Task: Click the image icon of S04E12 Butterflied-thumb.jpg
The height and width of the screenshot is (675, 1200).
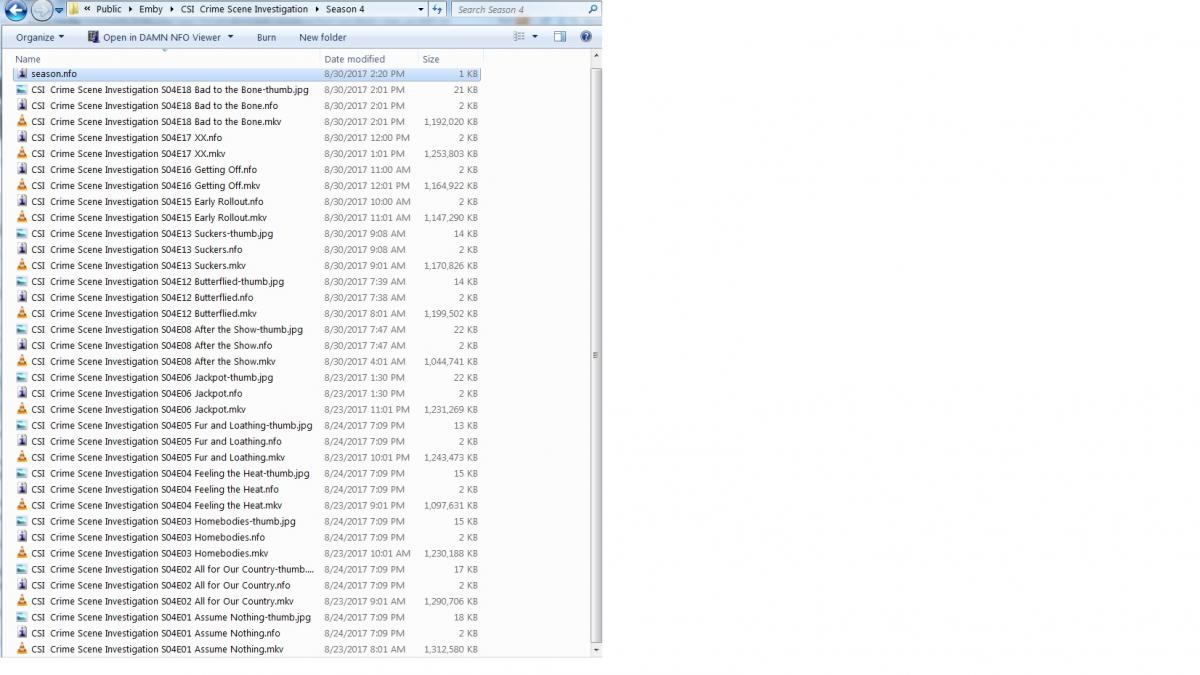Action: pyautogui.click(x=22, y=282)
